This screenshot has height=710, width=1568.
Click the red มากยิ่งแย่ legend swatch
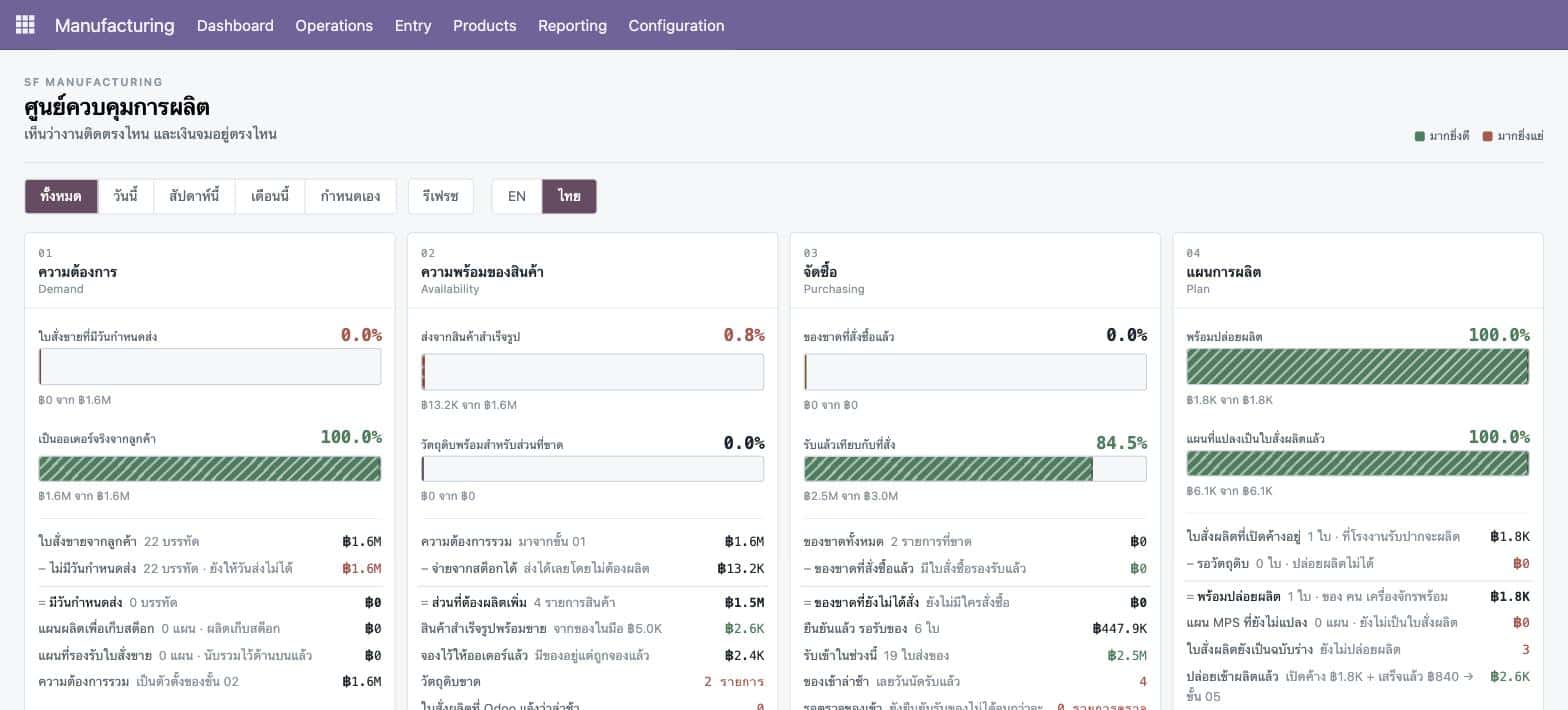pyautogui.click(x=1488, y=136)
